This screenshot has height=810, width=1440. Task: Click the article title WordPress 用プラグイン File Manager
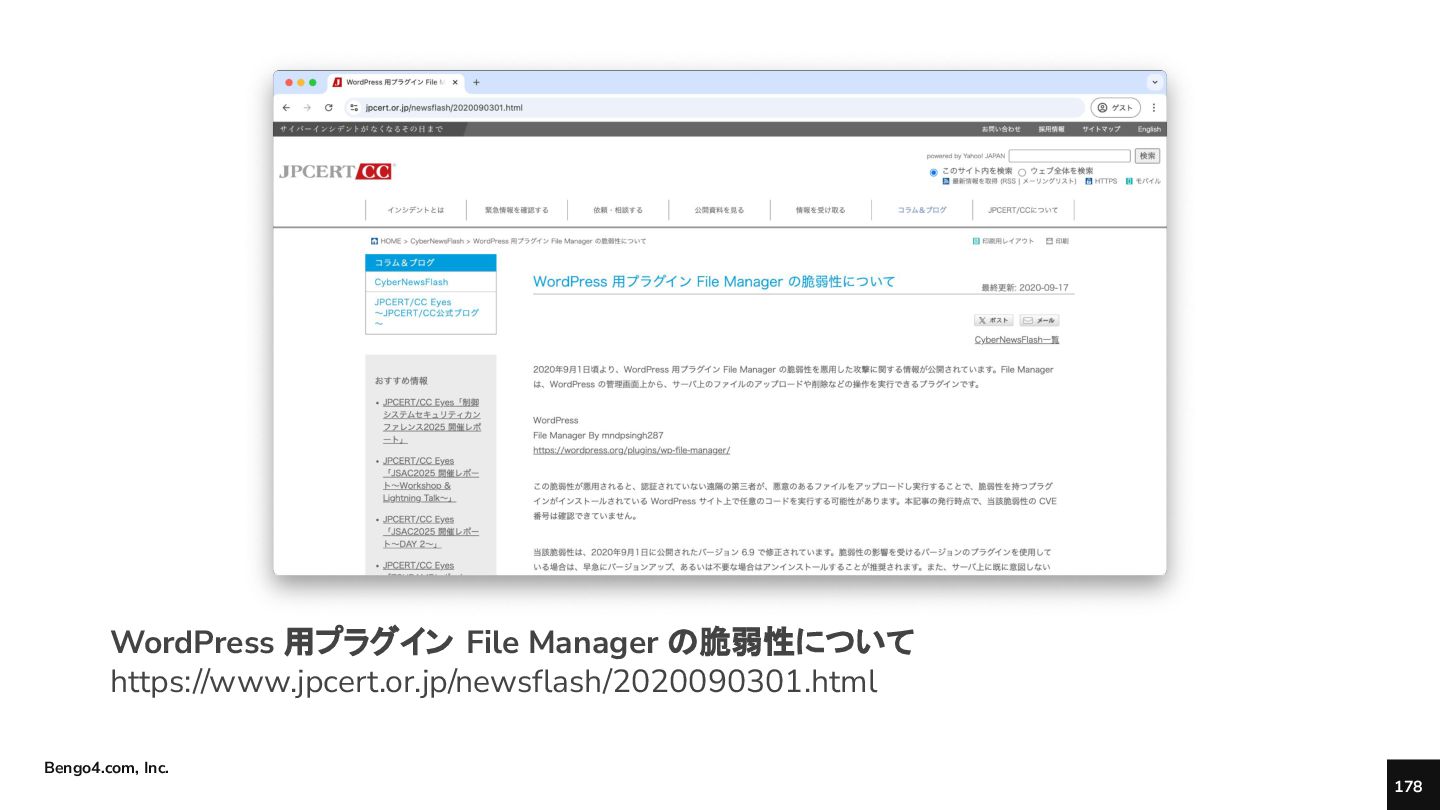pos(714,281)
